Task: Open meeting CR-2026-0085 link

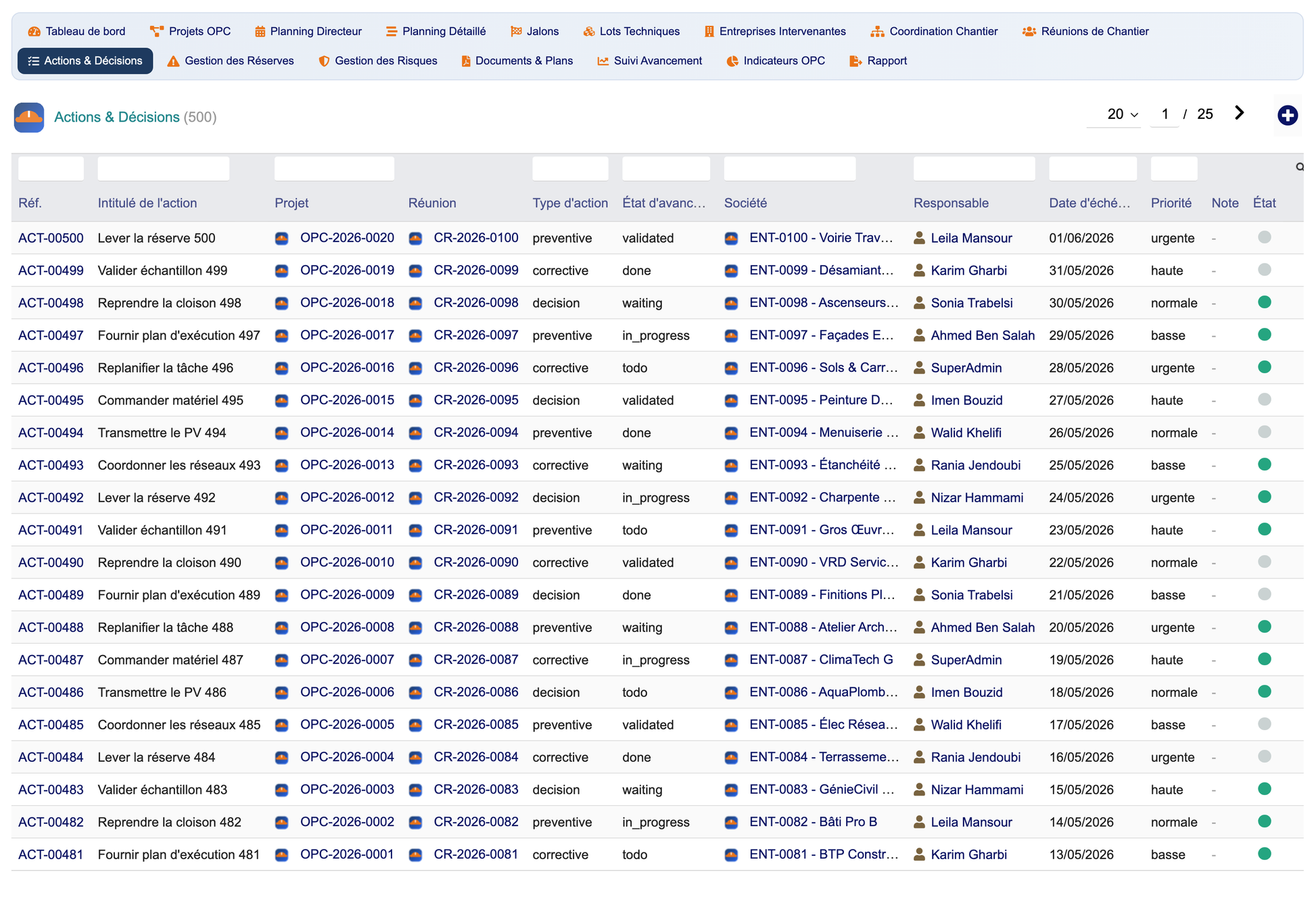Action: [476, 725]
